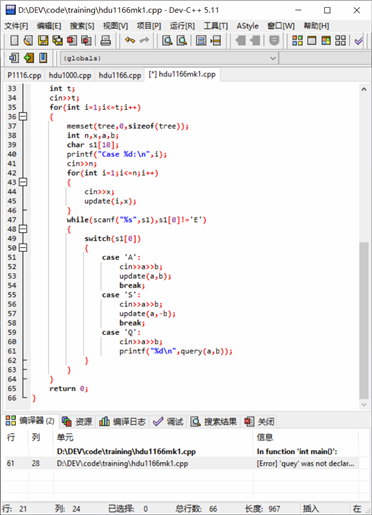The image size is (372, 515).
Task: Collapse the while-loop fold at line 48
Action: [x=23, y=229]
